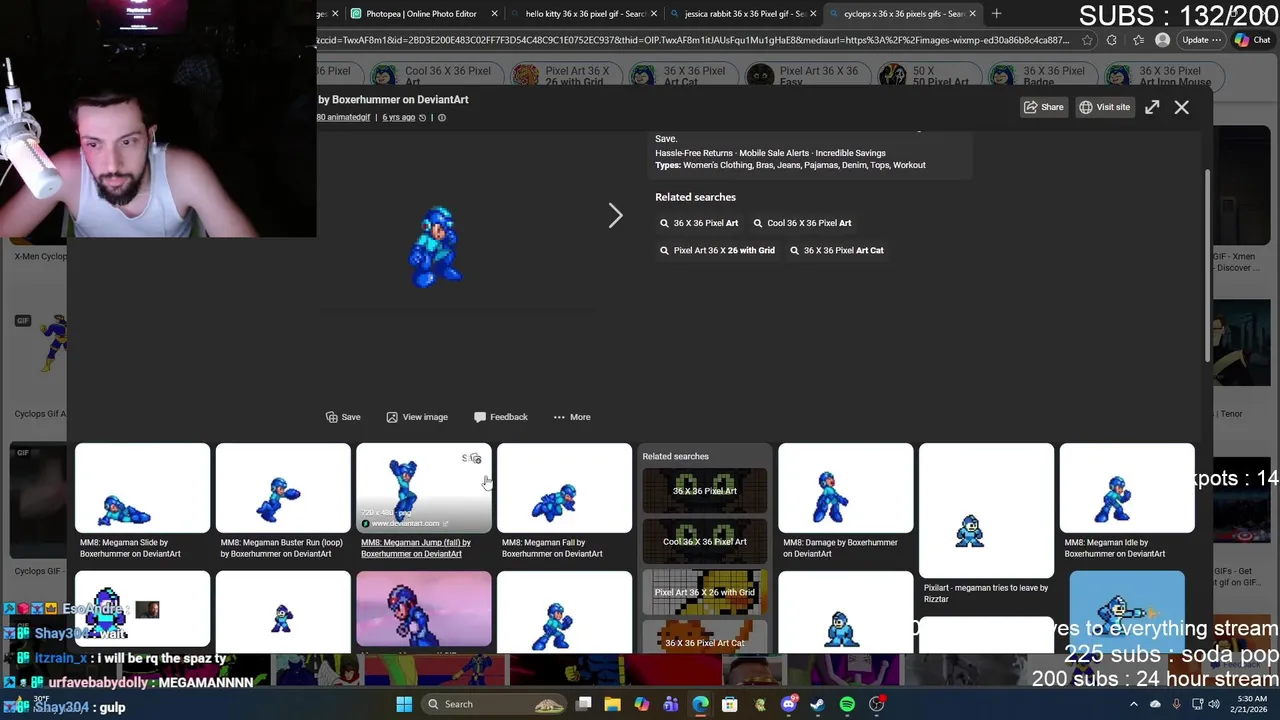
Task: Open a new browser tab
Action: 996,14
